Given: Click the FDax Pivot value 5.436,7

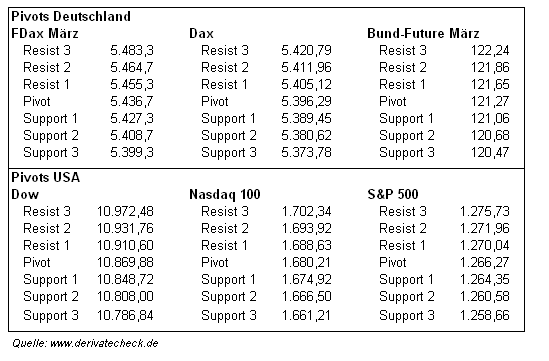Looking at the screenshot, I should [132, 102].
